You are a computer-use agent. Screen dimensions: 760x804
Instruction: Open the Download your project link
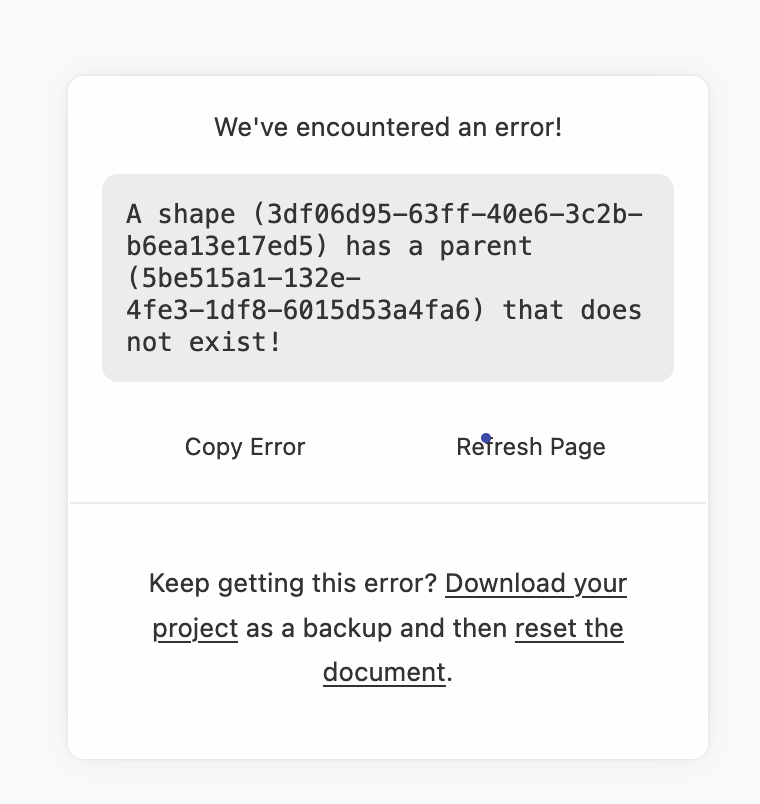[x=536, y=583]
